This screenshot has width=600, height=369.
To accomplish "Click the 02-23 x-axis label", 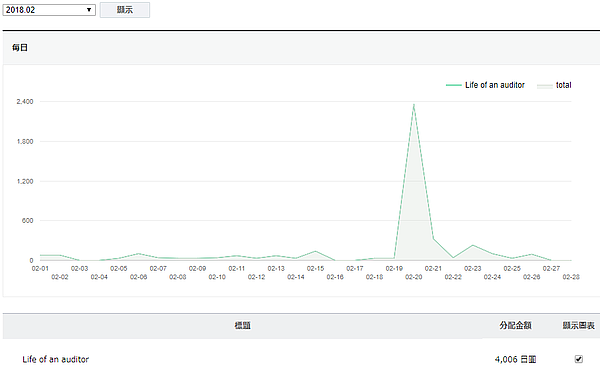I will (x=473, y=269).
